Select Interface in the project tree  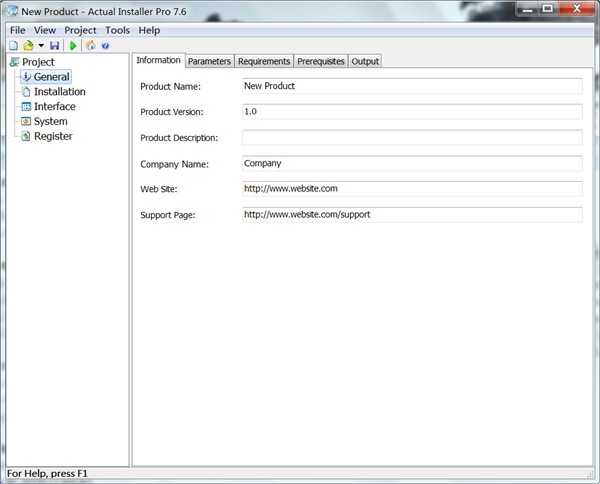click(x=55, y=106)
